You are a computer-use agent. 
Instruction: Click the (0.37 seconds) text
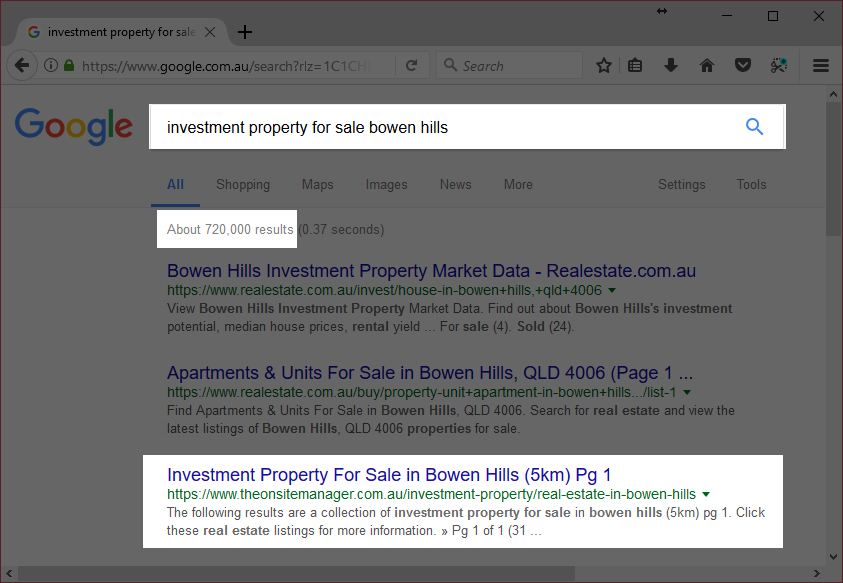pyautogui.click(x=341, y=230)
